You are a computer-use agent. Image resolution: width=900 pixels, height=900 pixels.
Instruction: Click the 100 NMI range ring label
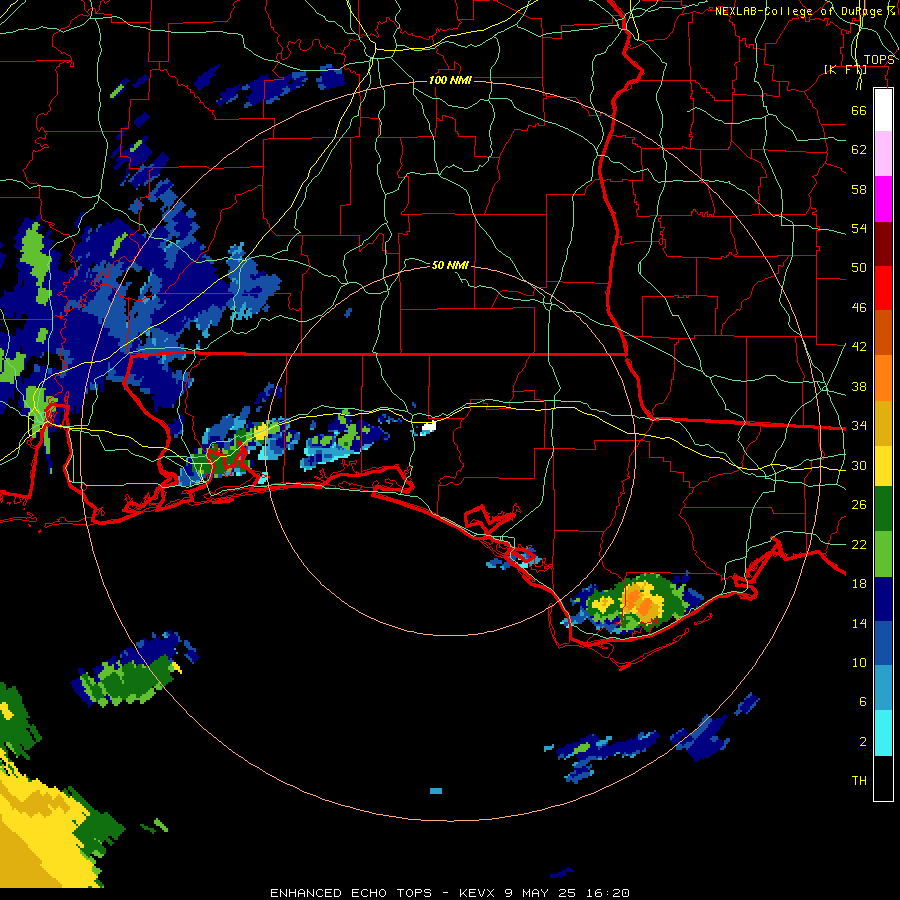click(451, 80)
